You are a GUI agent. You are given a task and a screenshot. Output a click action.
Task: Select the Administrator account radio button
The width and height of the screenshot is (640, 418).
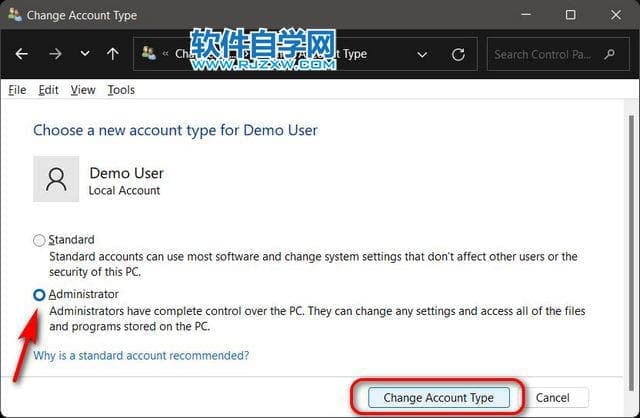click(x=39, y=295)
